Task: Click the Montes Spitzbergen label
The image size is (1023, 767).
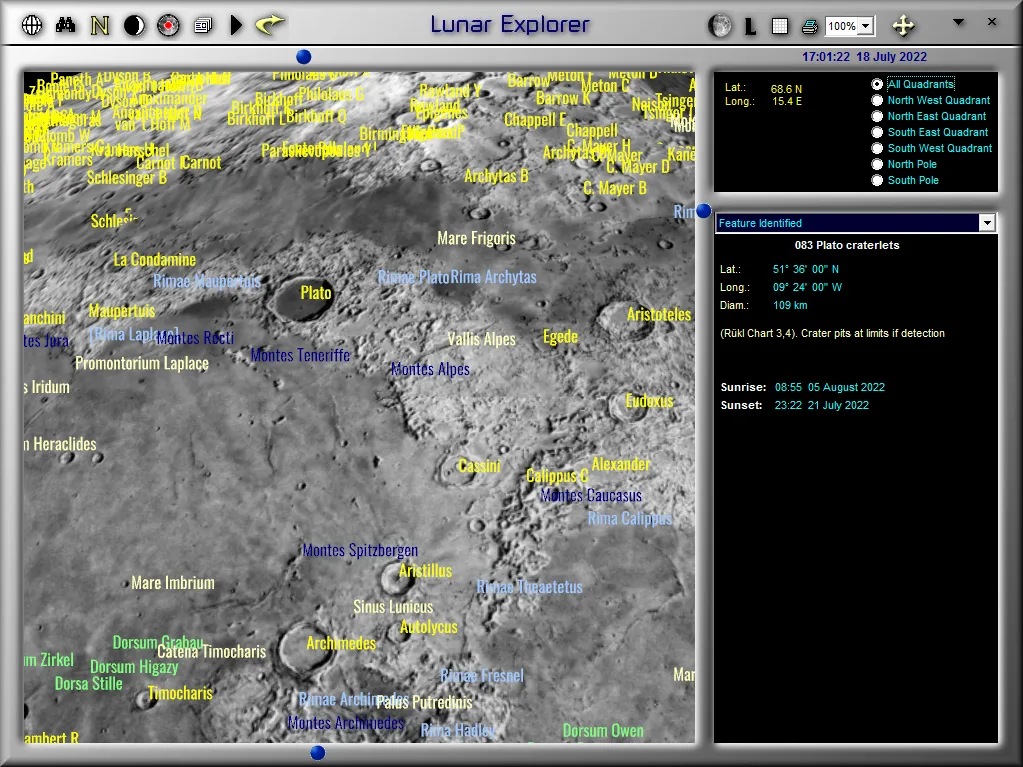Action: coord(360,550)
